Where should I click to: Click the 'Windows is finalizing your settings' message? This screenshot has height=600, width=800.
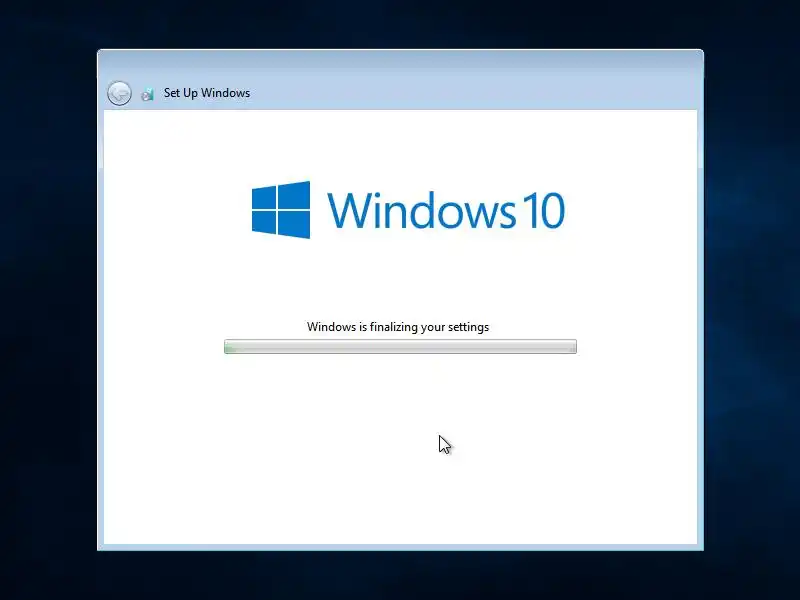point(398,327)
